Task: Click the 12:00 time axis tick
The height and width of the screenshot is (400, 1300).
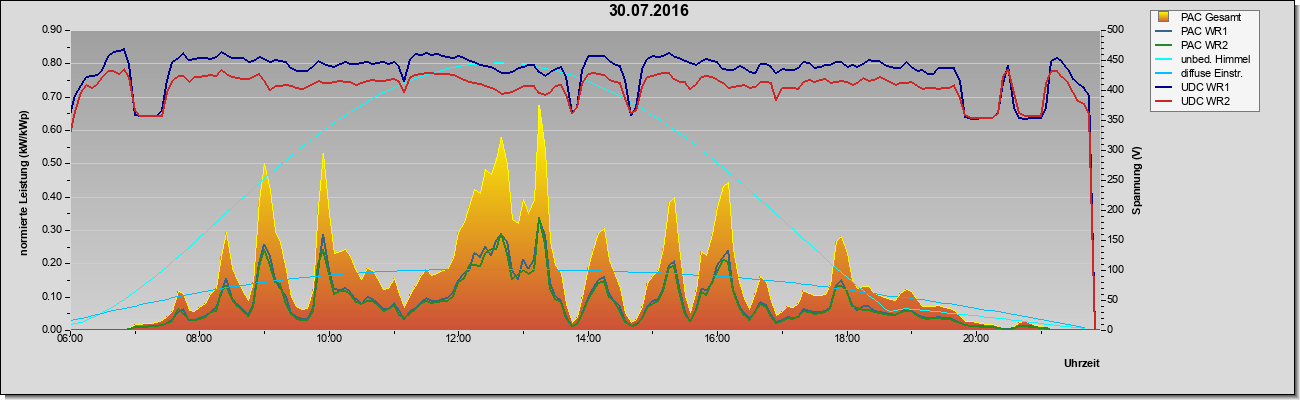Action: [458, 338]
